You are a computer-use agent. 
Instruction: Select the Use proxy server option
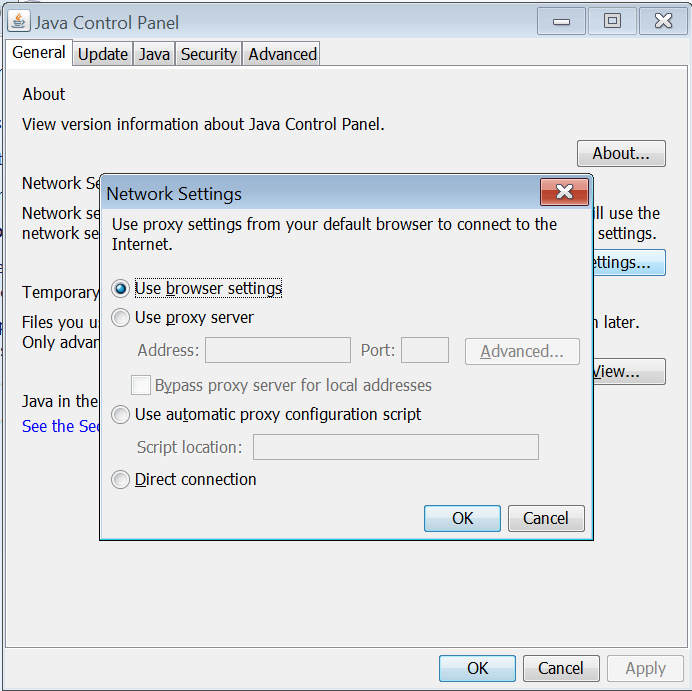pyautogui.click(x=120, y=318)
